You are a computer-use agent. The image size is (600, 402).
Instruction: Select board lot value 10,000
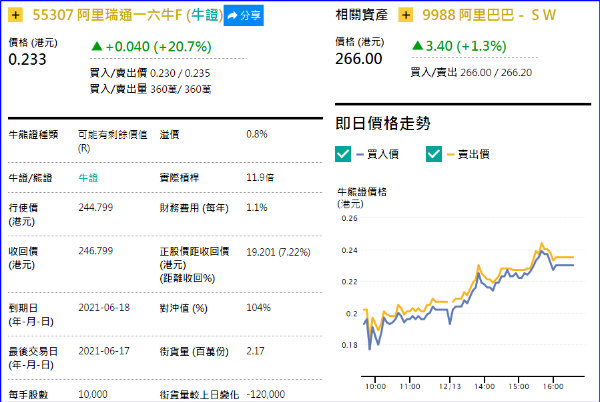tap(93, 394)
